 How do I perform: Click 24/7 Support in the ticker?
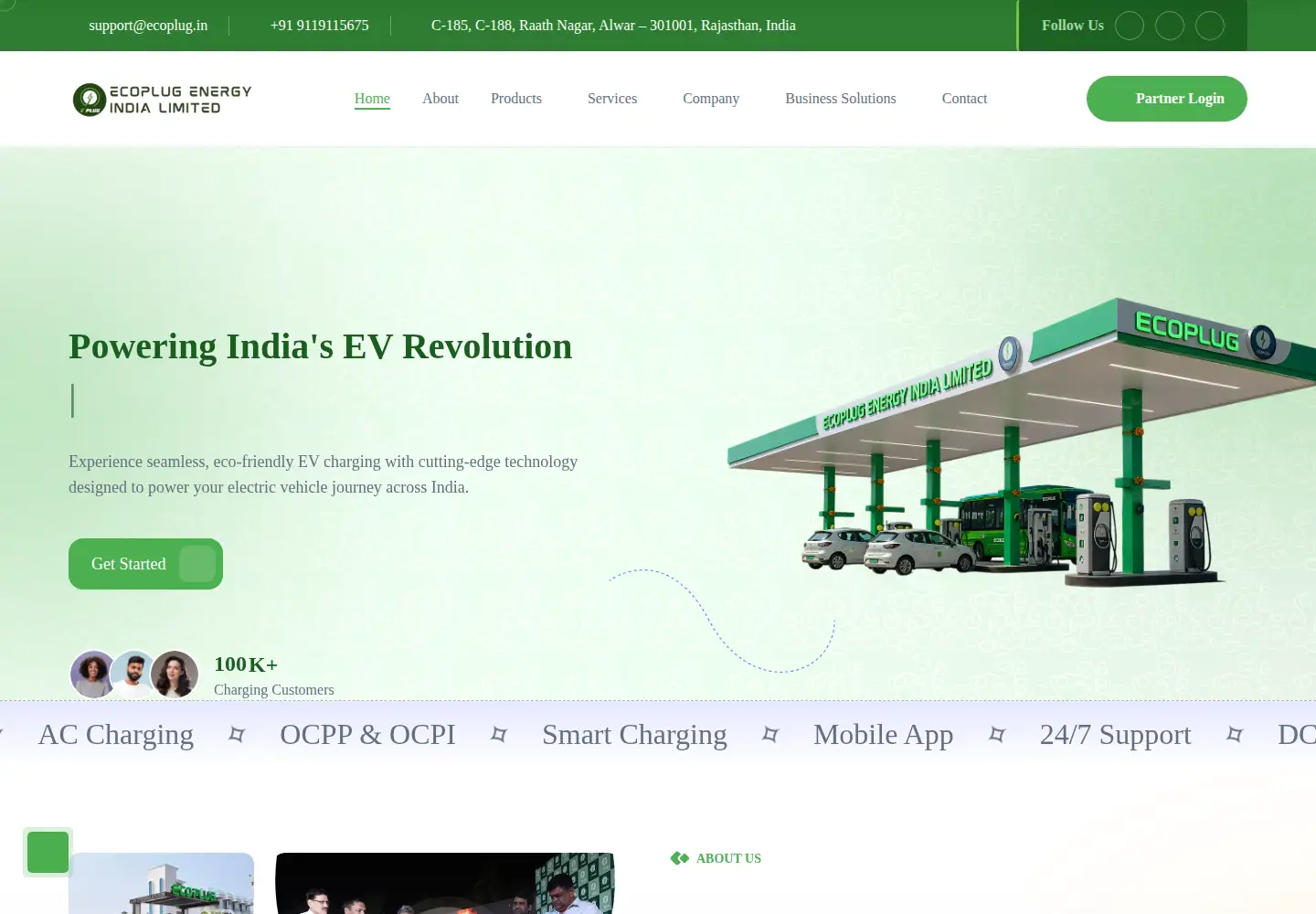(1115, 735)
